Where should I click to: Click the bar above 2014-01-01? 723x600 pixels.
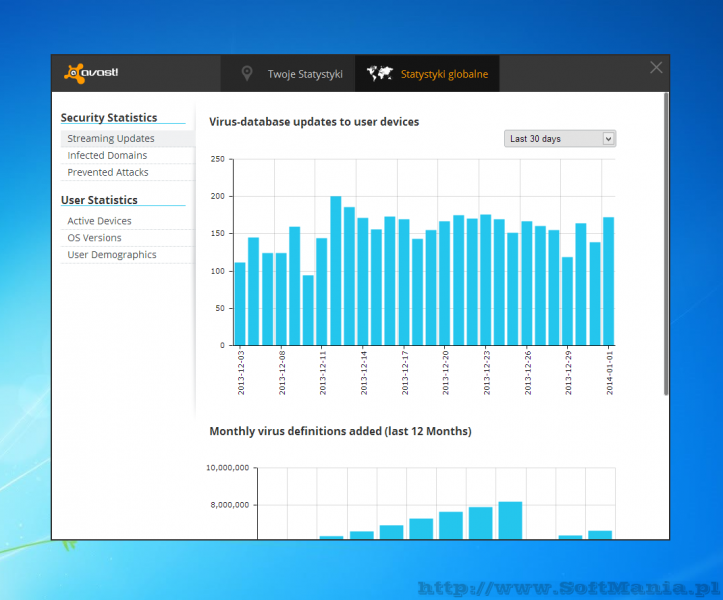coord(609,281)
